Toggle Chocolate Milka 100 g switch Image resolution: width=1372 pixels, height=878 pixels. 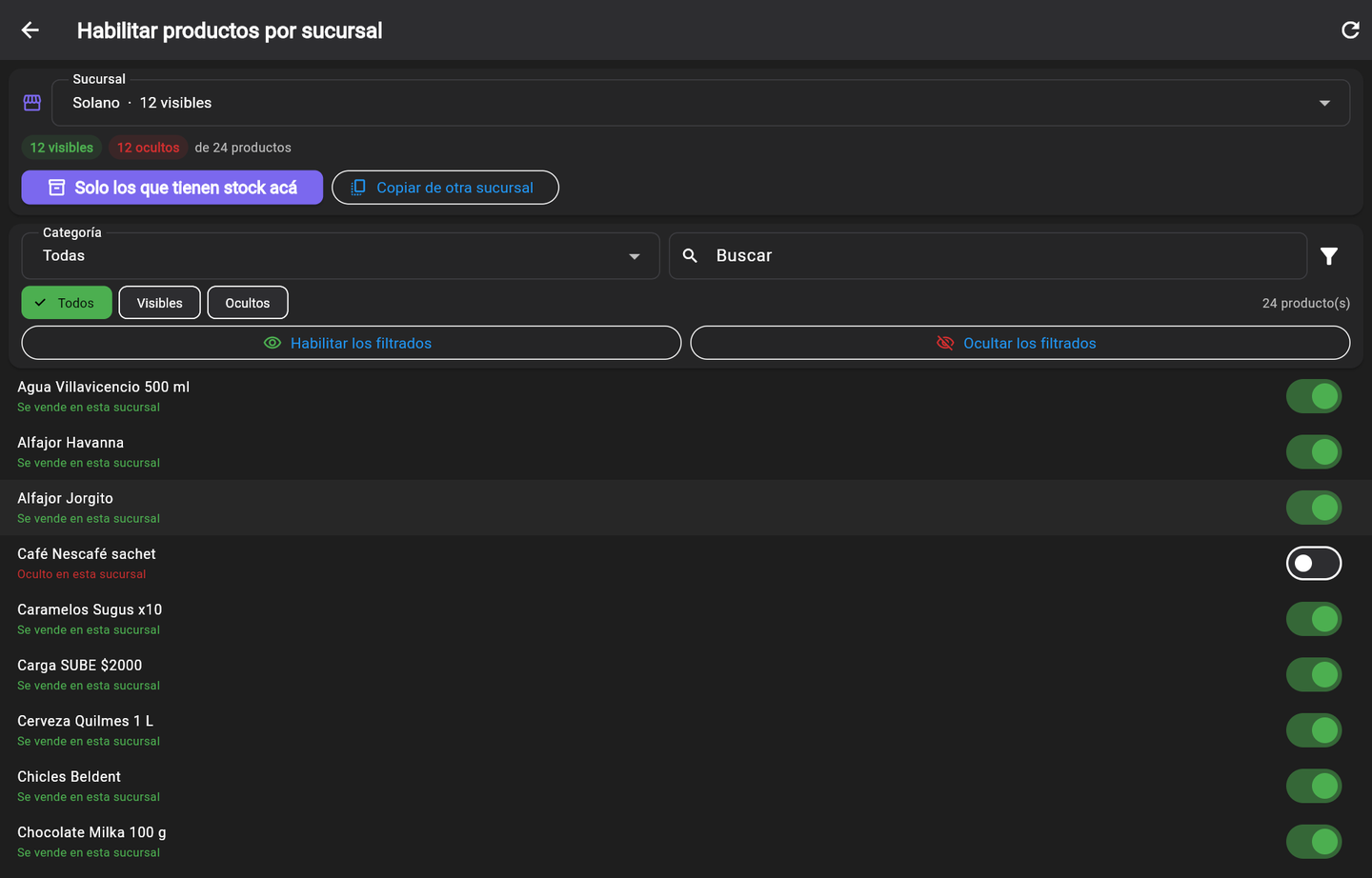(1314, 842)
